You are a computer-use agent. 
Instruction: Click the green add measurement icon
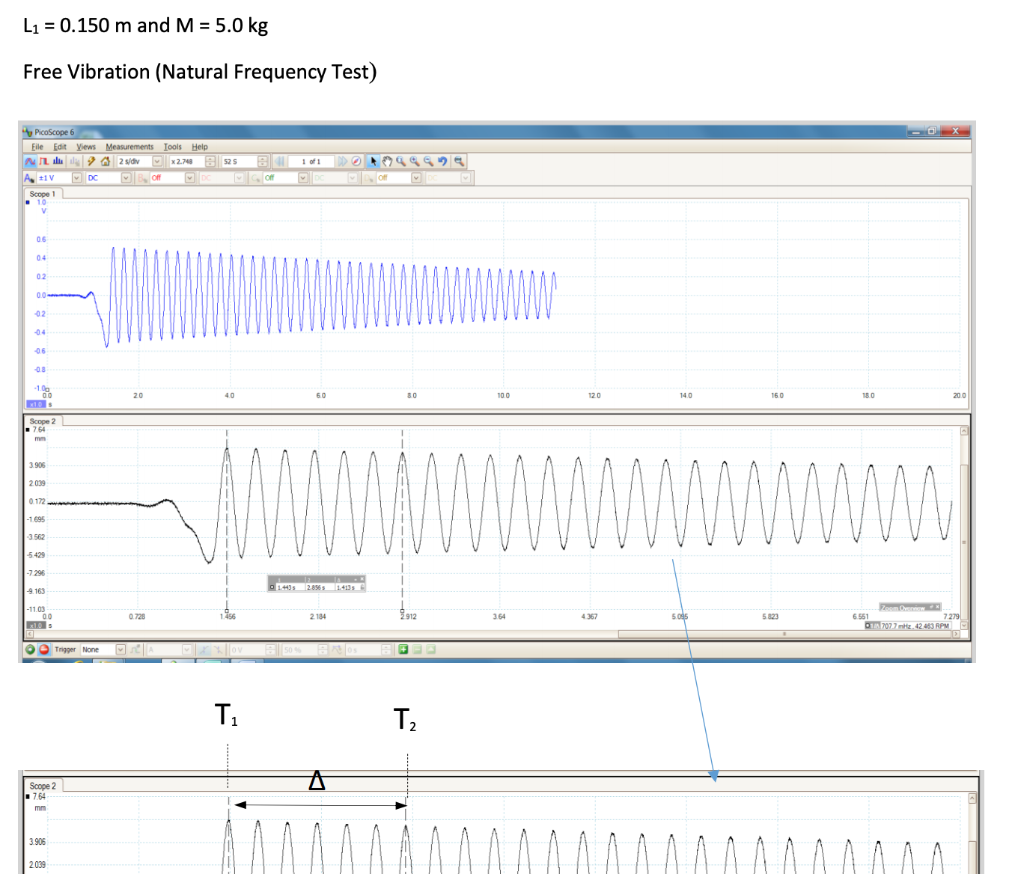[401, 650]
